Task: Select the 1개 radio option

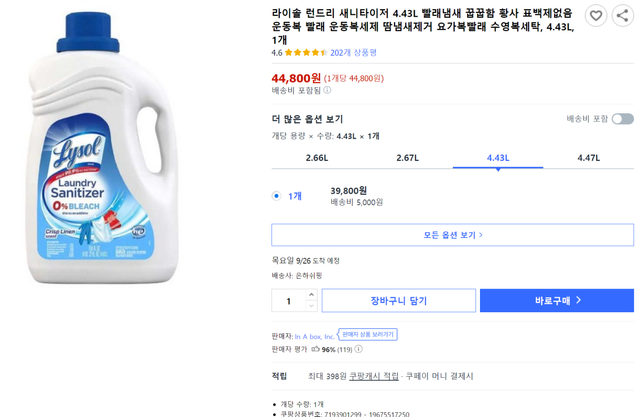Action: tap(277, 196)
